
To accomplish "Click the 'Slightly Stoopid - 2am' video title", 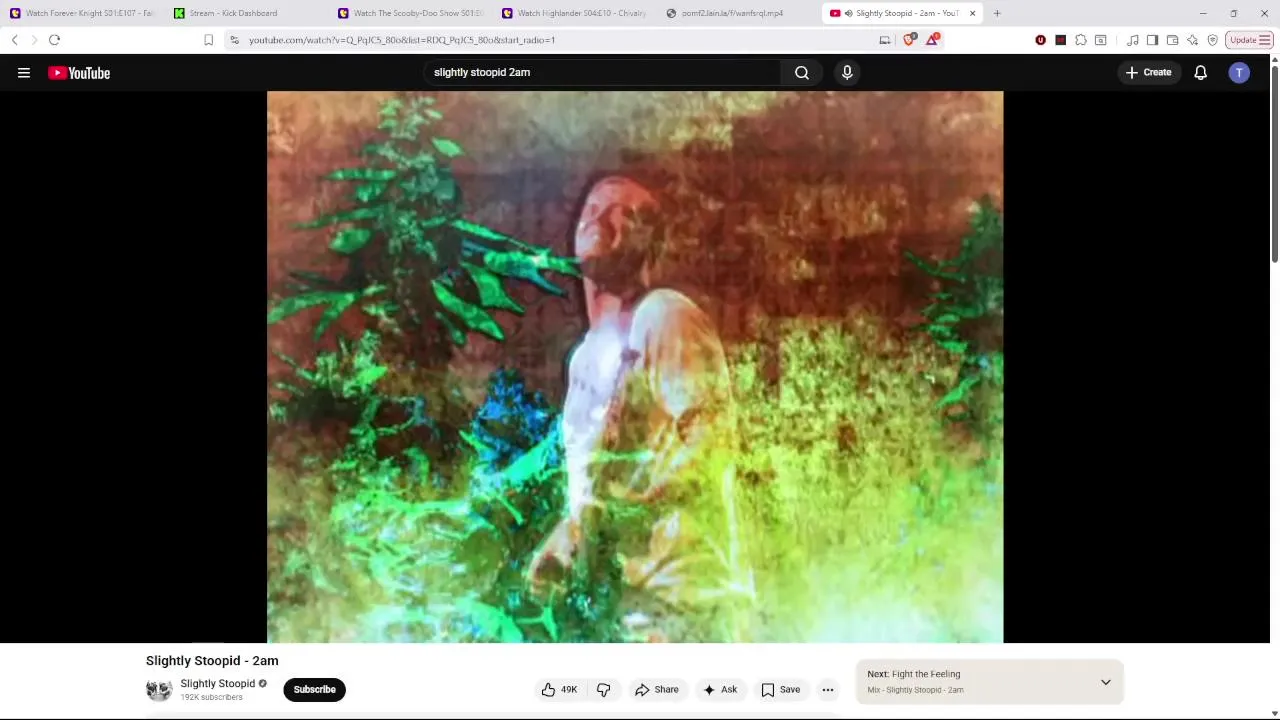I will click(212, 661).
